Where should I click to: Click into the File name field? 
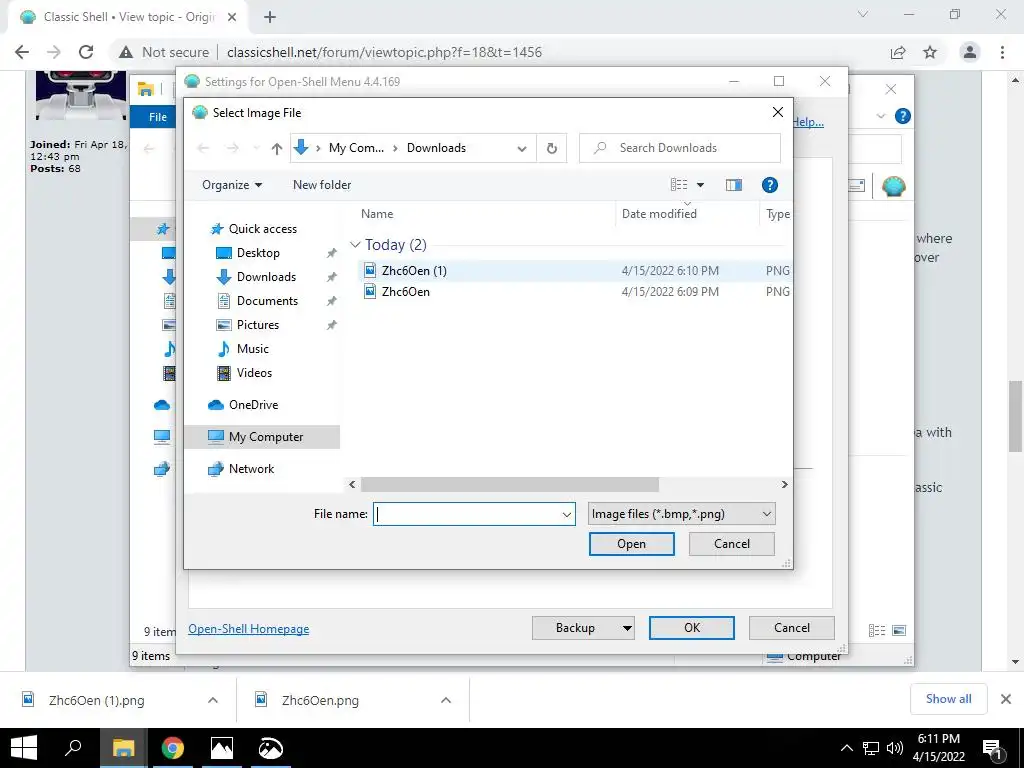pyautogui.click(x=466, y=514)
